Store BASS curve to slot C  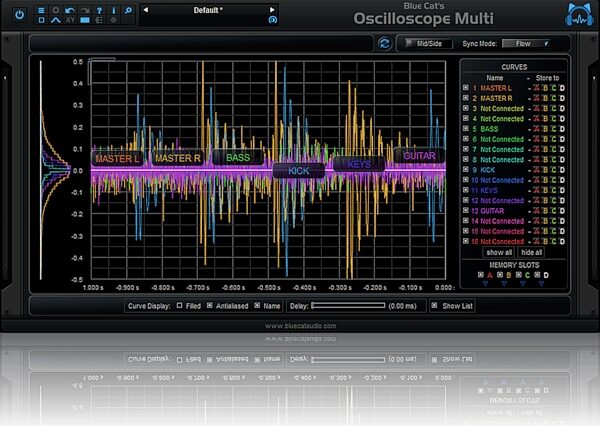(x=554, y=129)
